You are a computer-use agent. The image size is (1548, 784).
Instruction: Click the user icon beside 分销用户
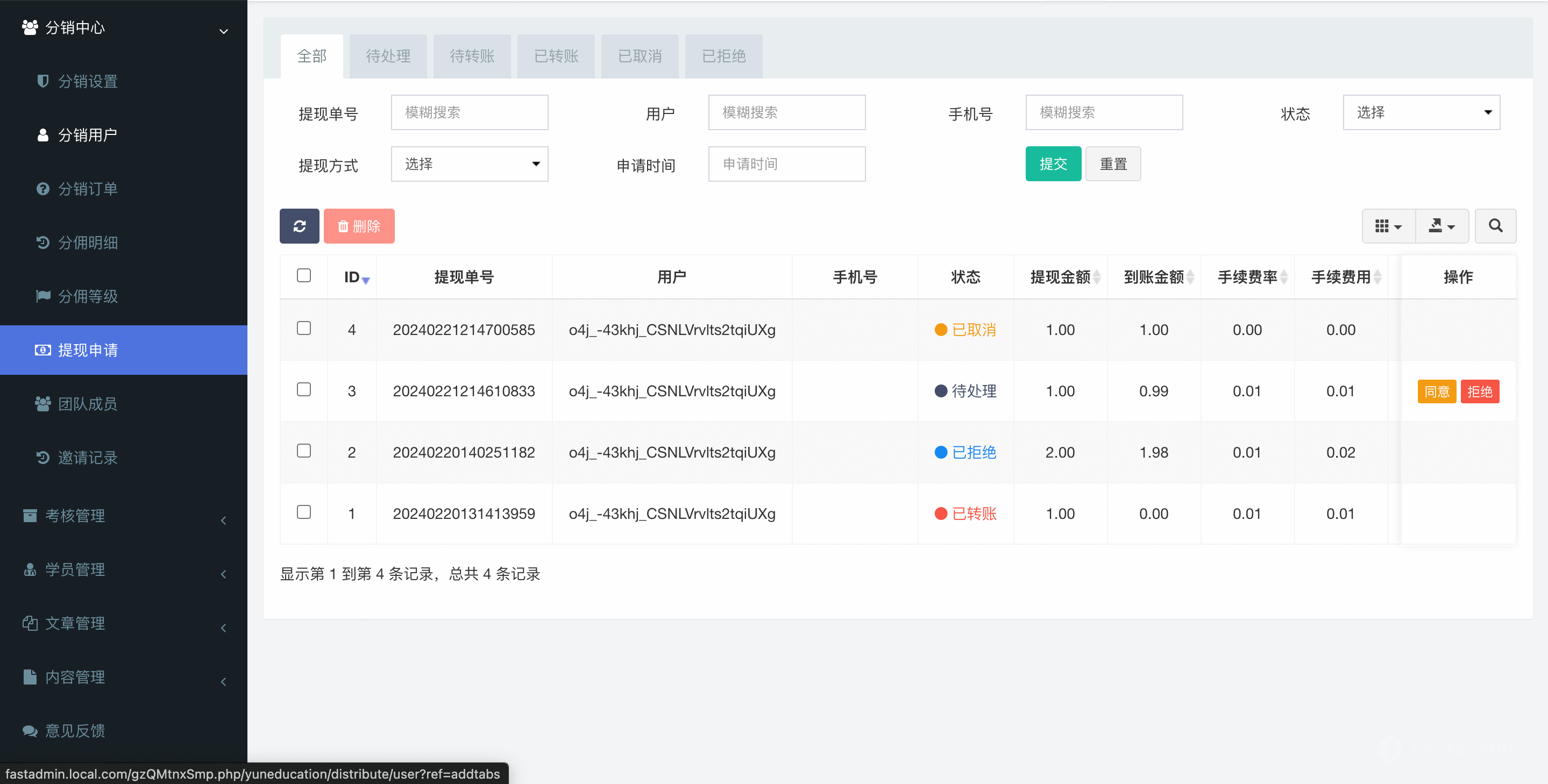tap(42, 135)
